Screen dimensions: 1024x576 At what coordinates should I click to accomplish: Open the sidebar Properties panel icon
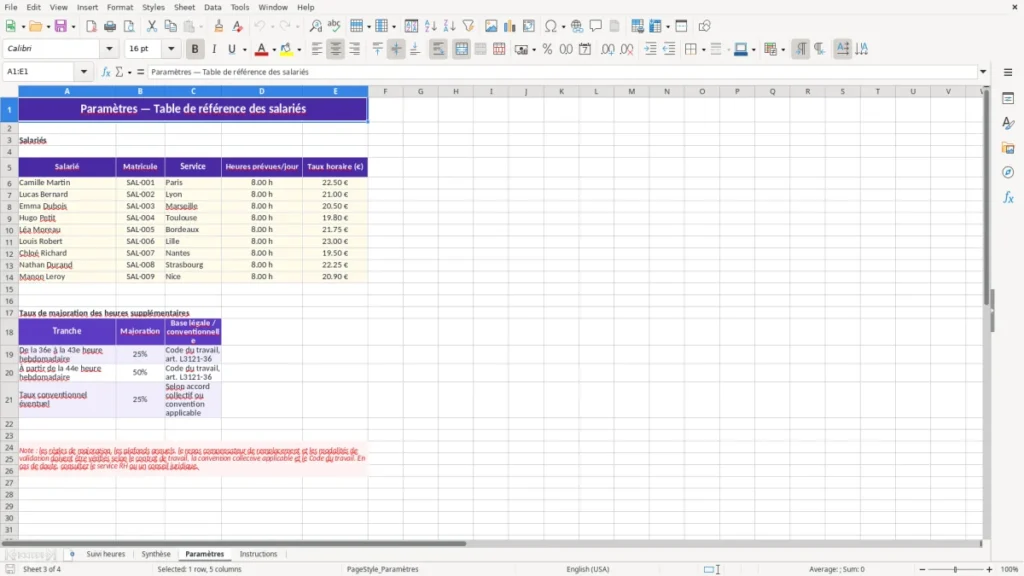1008,99
